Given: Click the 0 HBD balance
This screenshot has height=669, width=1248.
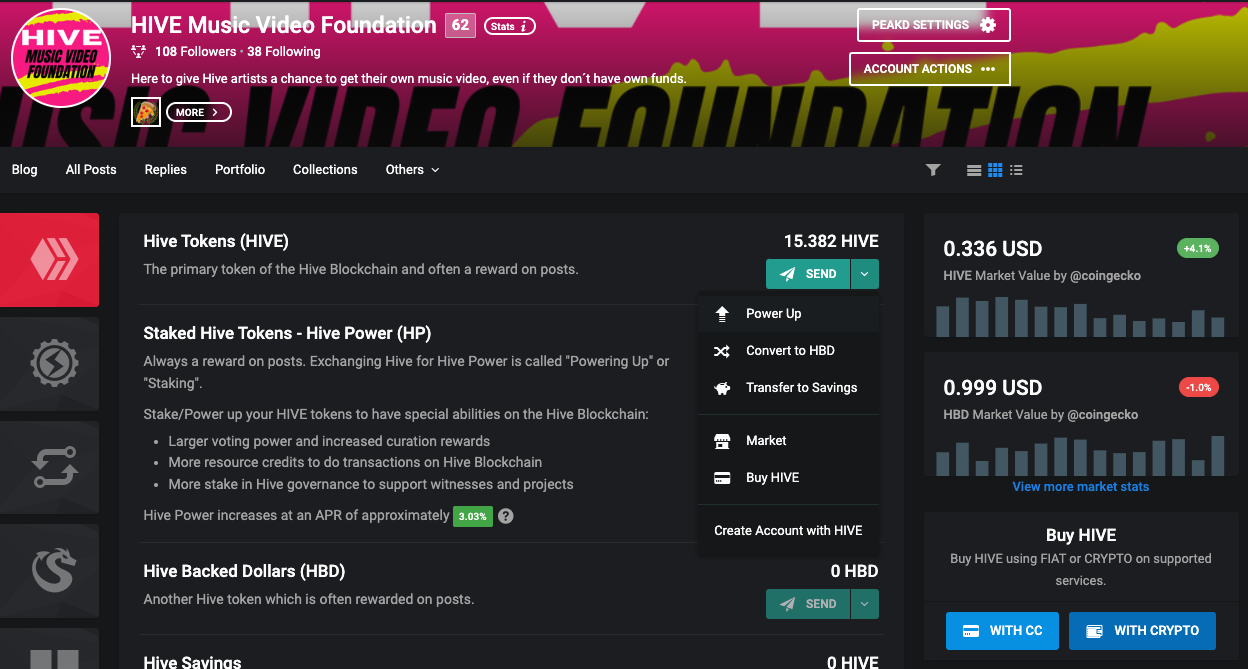Looking at the screenshot, I should coord(854,572).
